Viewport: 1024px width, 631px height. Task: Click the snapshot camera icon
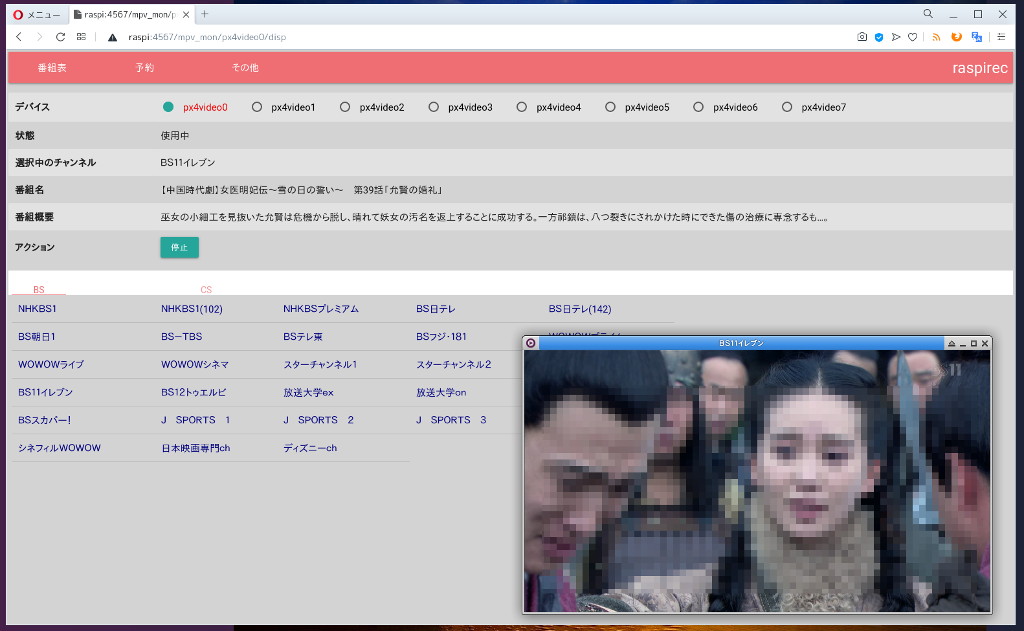(x=862, y=37)
